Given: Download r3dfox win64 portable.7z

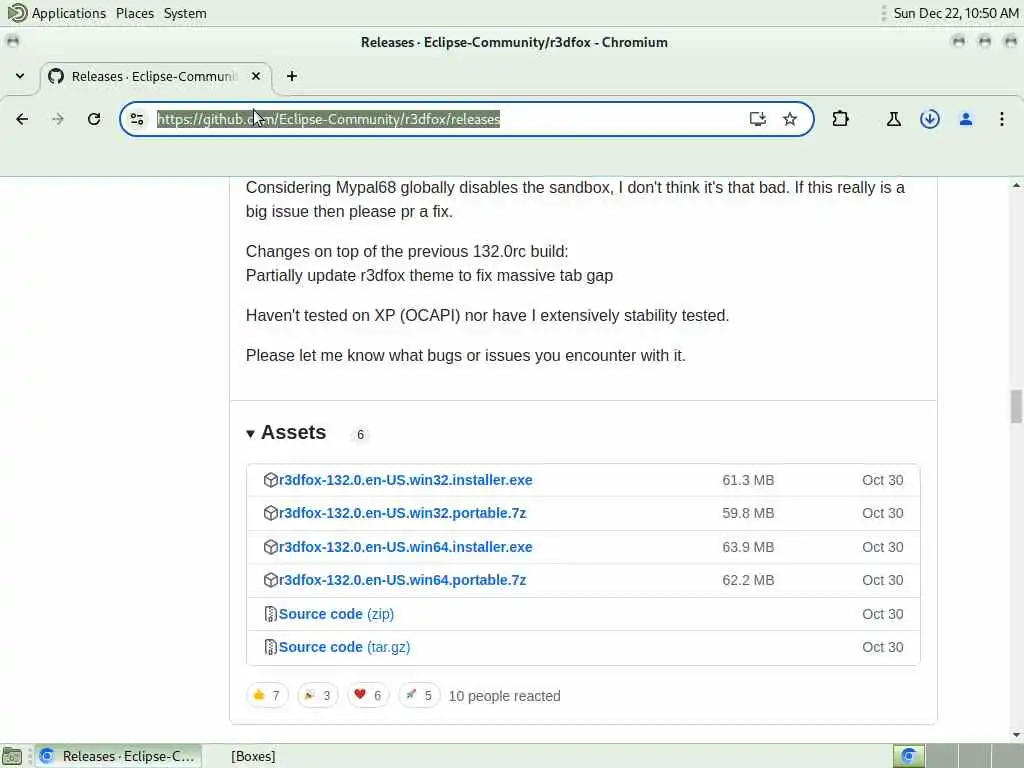Looking at the screenshot, I should 402,580.
